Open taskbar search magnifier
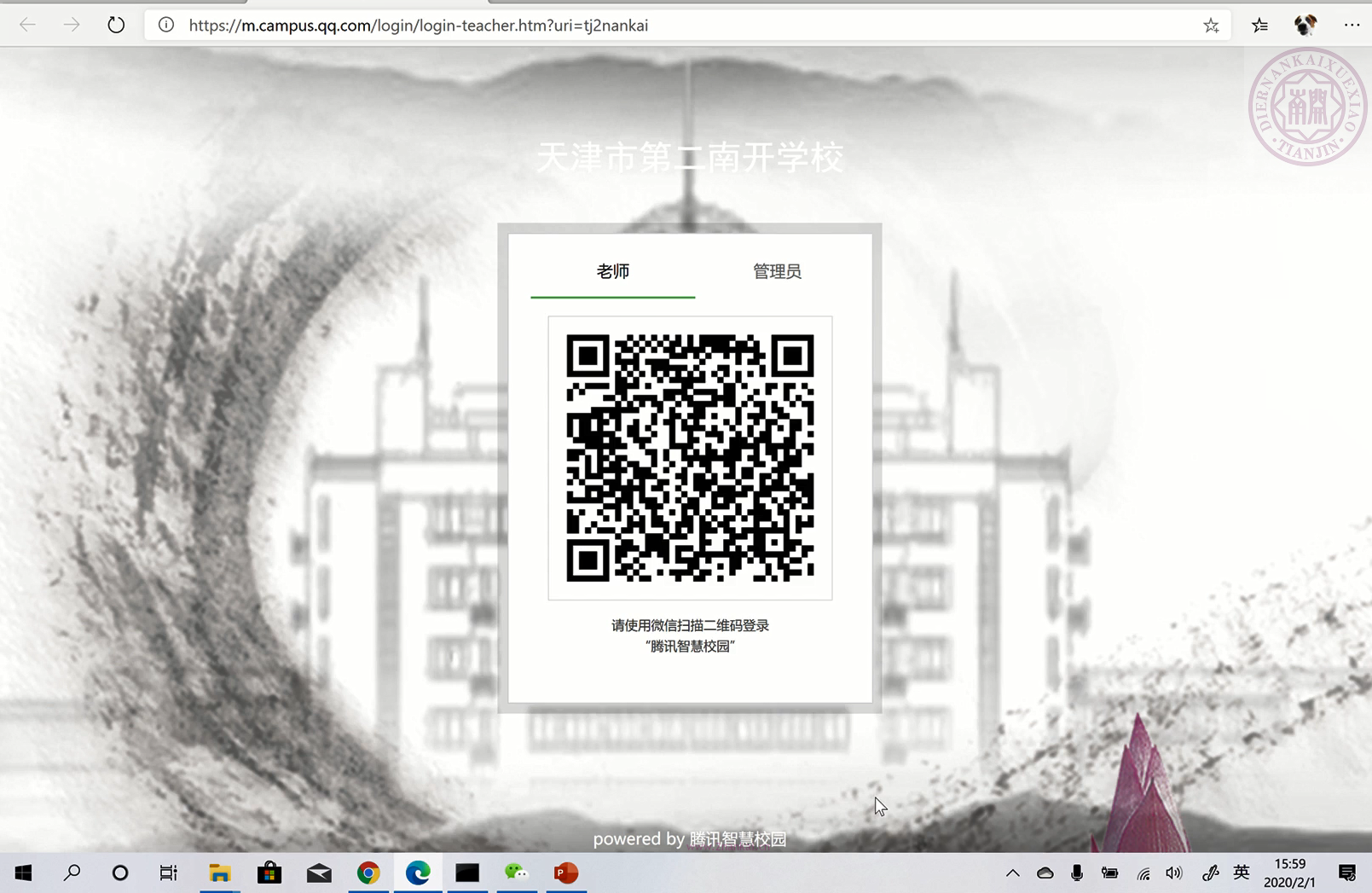Image resolution: width=1372 pixels, height=893 pixels. pyautogui.click(x=72, y=873)
